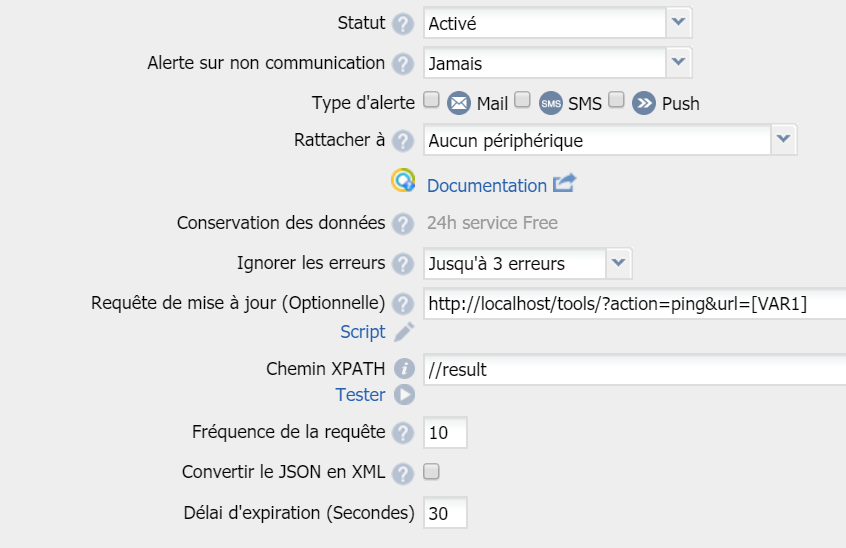Click help icon for Fréquence de la requête

pyautogui.click(x=403, y=433)
